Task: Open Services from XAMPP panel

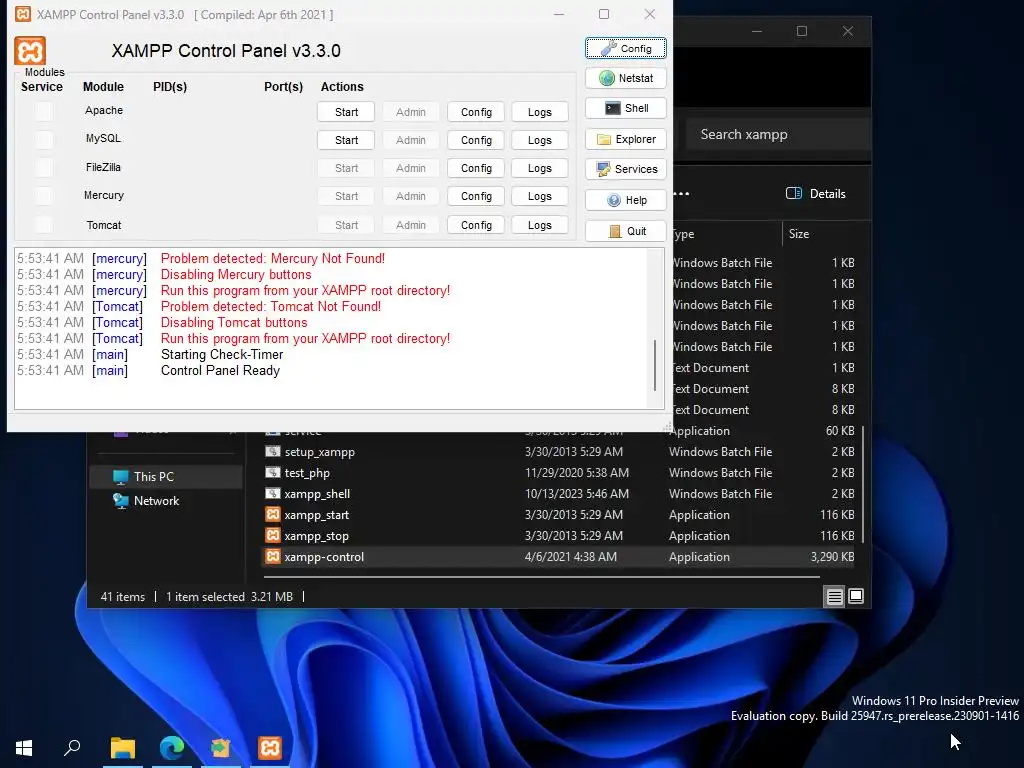Action: [625, 169]
